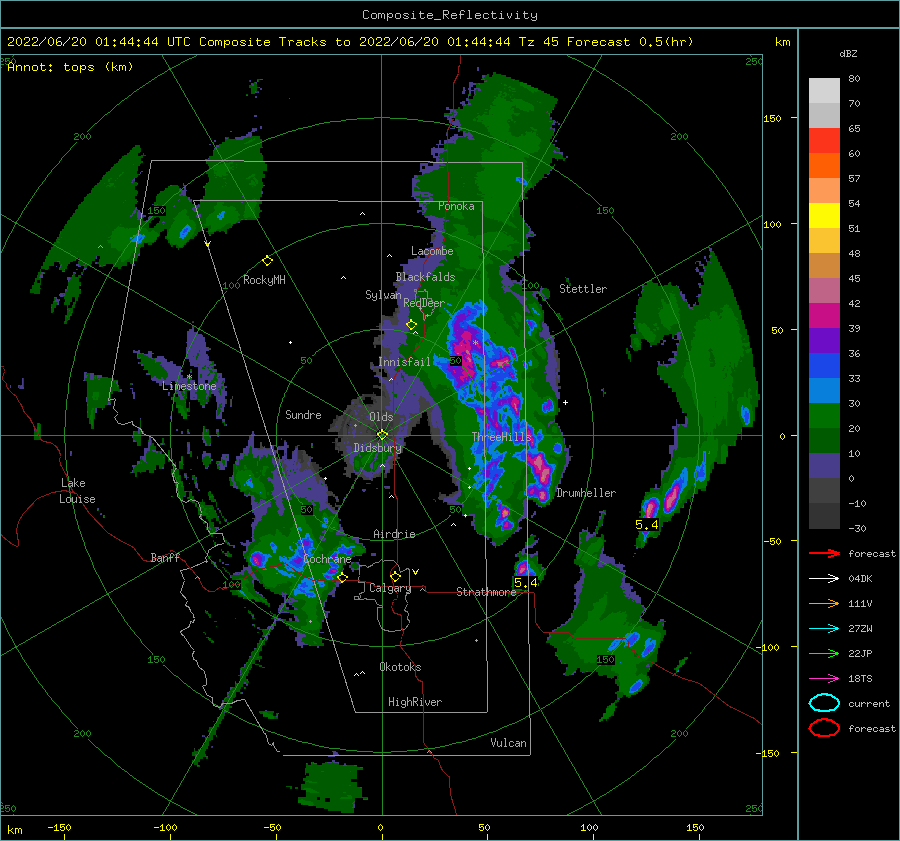Click the date-time track header text
Viewport: 900px width, 841px height.
pyautogui.click(x=350, y=42)
